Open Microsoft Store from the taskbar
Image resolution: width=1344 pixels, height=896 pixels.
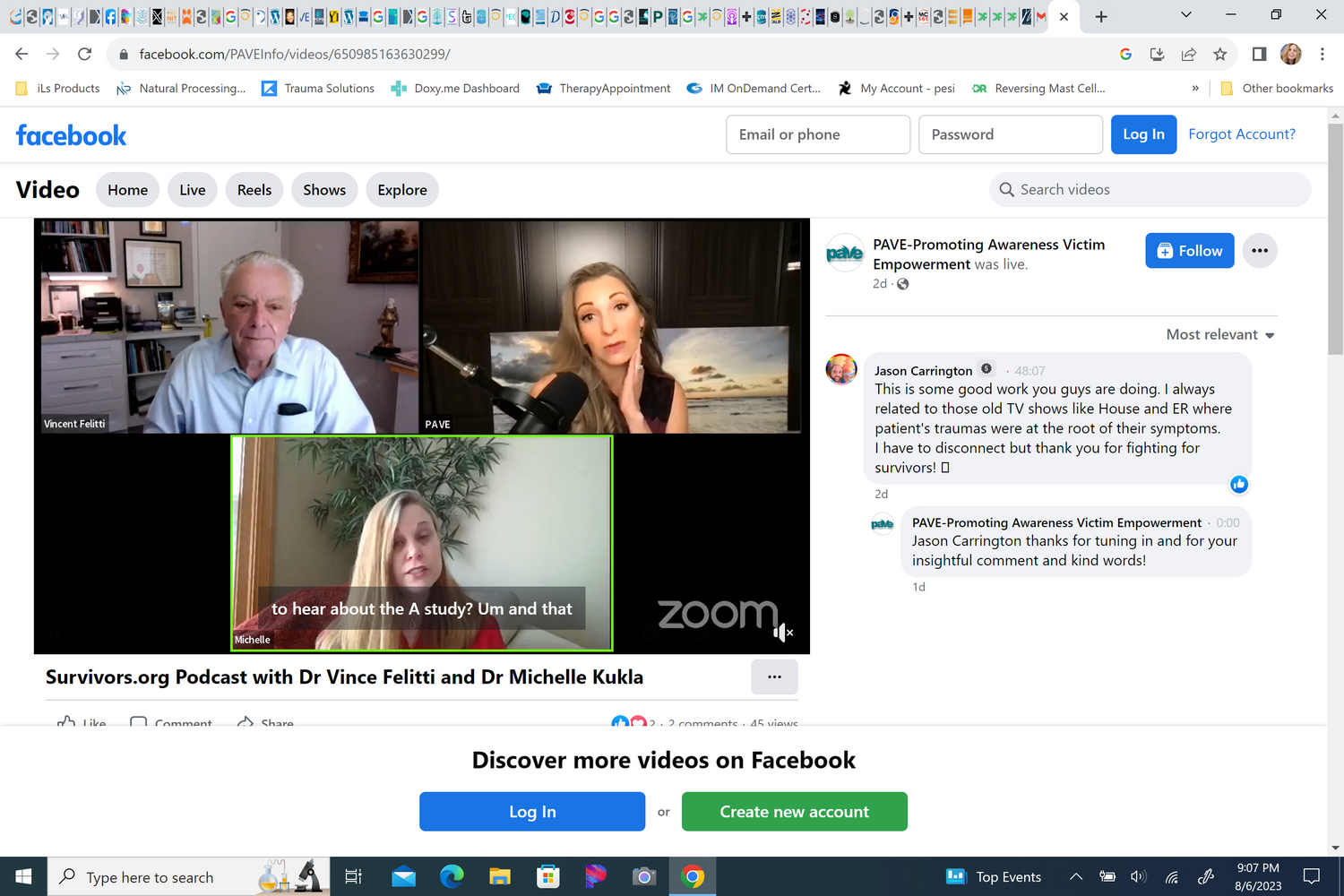click(x=547, y=876)
